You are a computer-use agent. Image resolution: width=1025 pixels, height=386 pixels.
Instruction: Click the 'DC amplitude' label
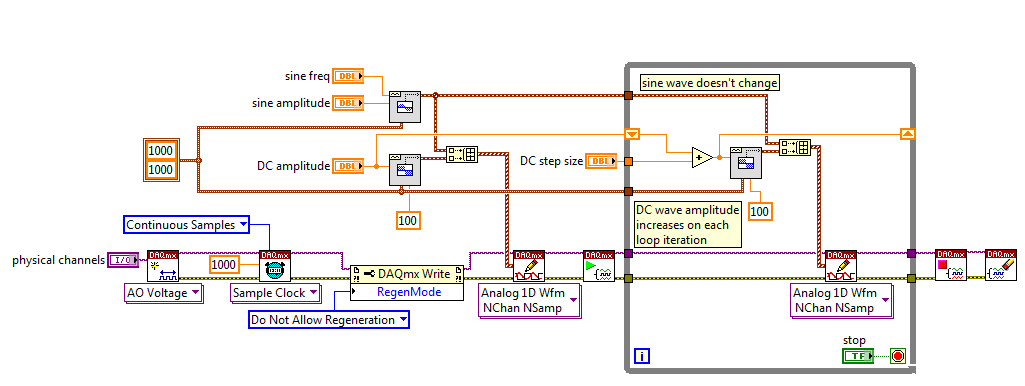point(294,166)
